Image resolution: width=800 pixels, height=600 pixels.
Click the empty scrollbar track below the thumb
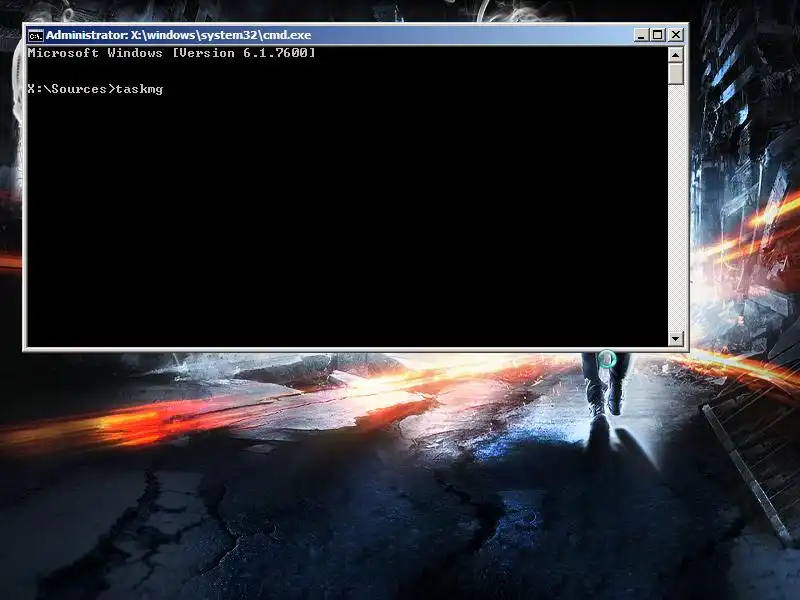pos(676,208)
